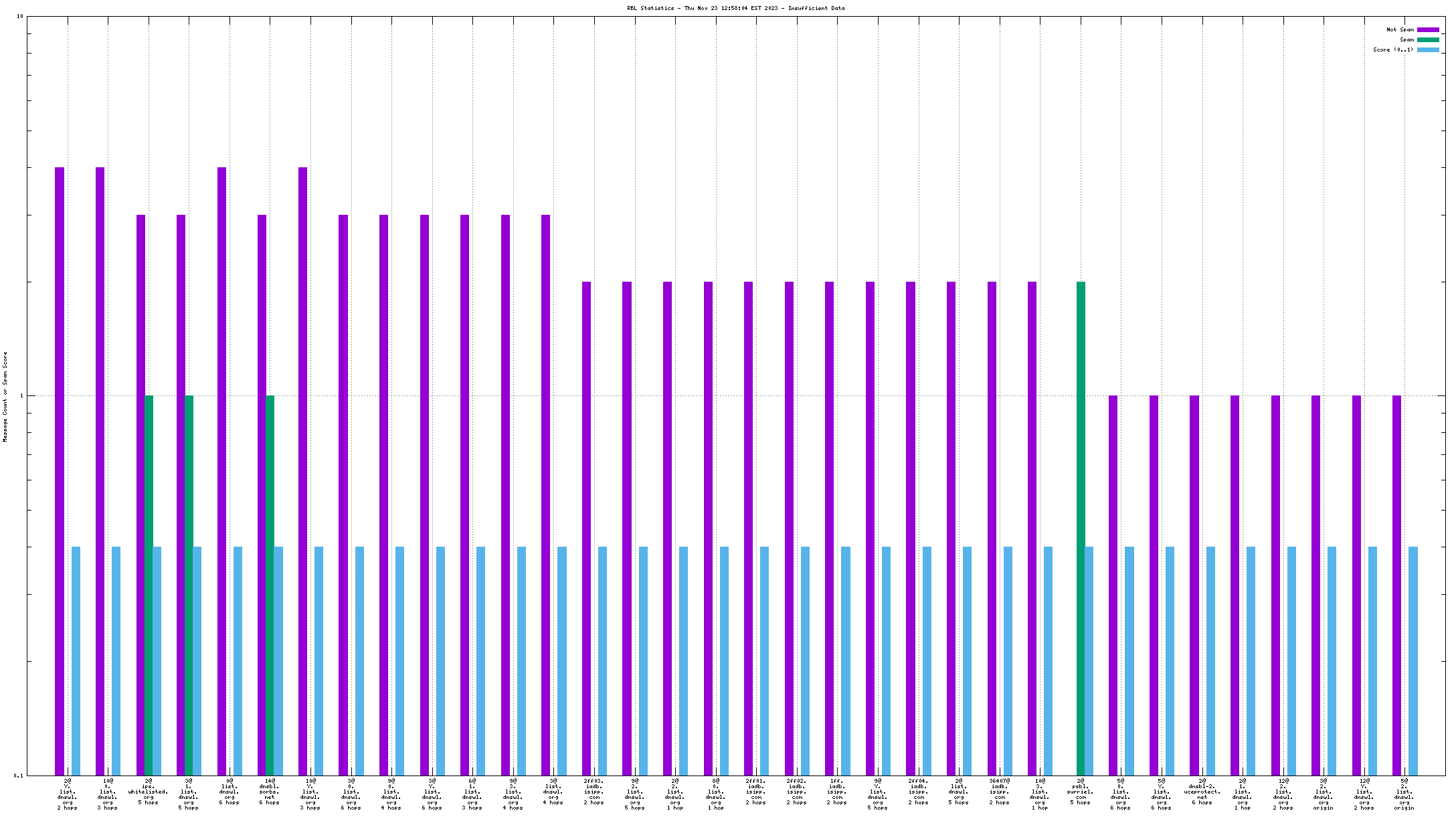Click the y-axis value 10 label
This screenshot has height=819, width=1456.
click(20, 17)
